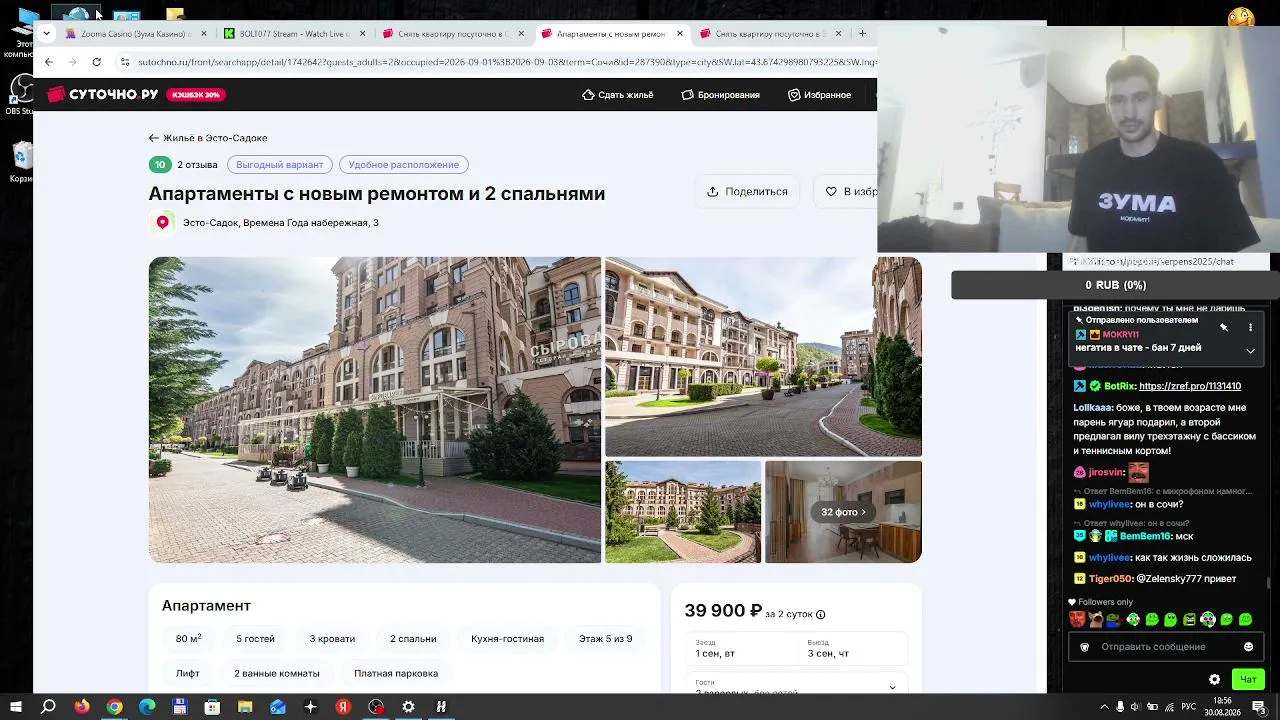The image size is (1280, 720).
Task: Open the notification center on the taskbar
Action: (x=1259, y=707)
